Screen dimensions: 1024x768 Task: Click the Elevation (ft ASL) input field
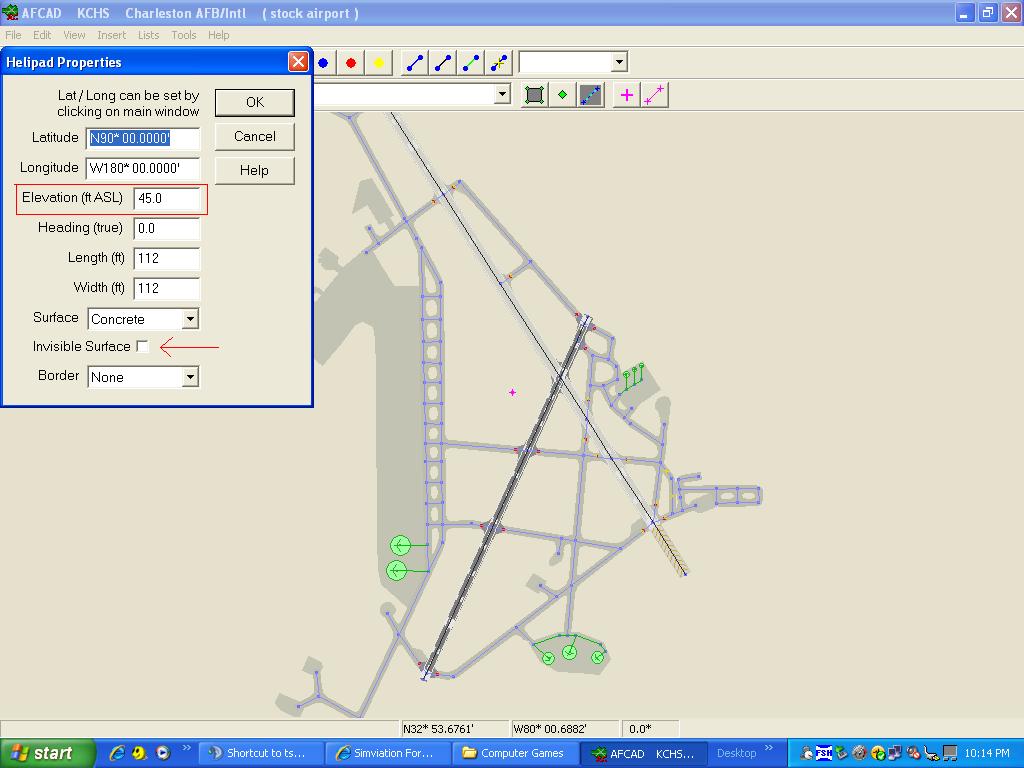(x=166, y=198)
